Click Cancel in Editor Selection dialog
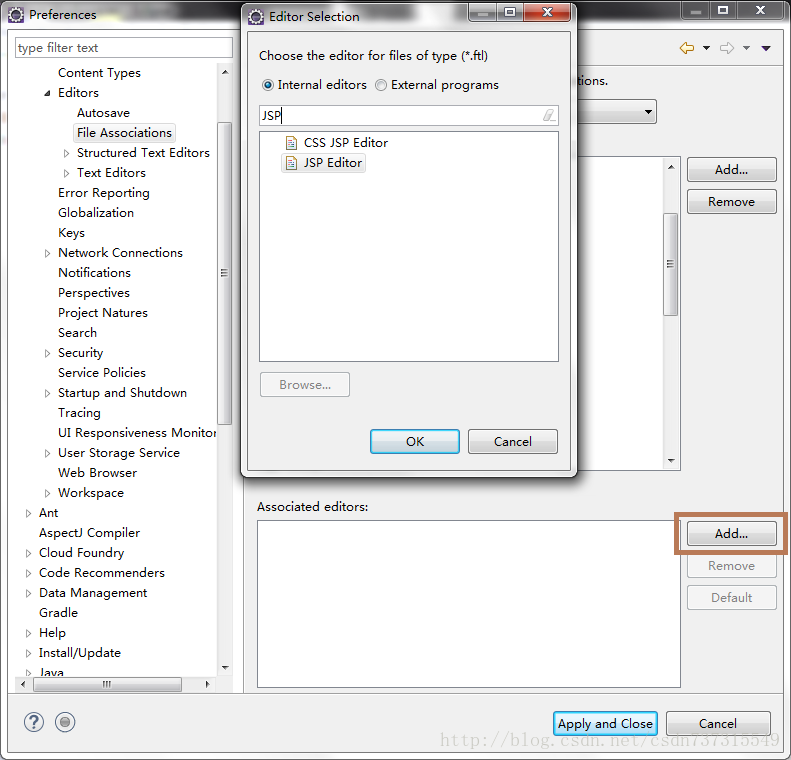 [513, 442]
